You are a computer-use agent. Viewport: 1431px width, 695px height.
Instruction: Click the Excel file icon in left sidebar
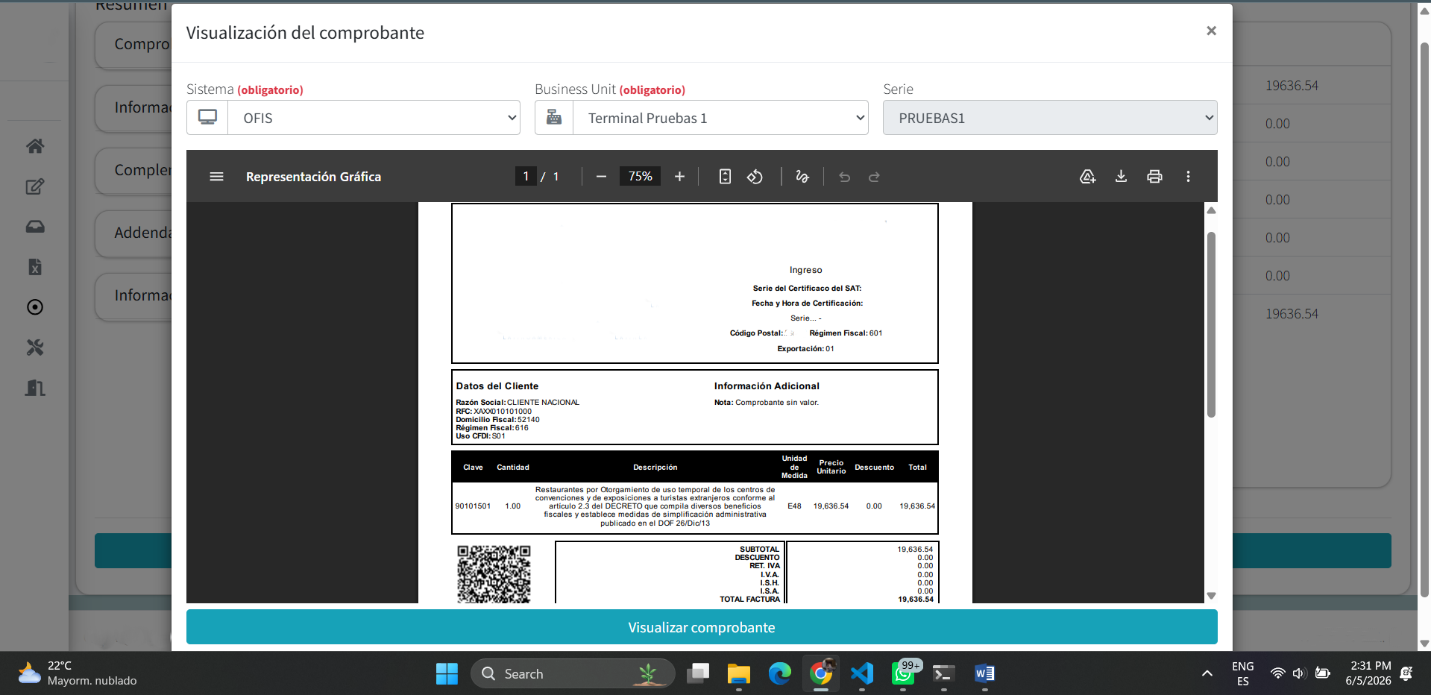tap(35, 267)
